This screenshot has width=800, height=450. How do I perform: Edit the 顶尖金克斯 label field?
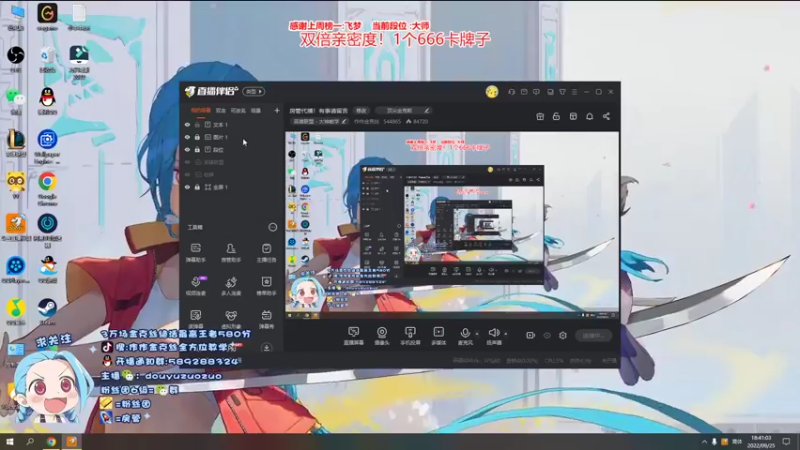coord(403,110)
